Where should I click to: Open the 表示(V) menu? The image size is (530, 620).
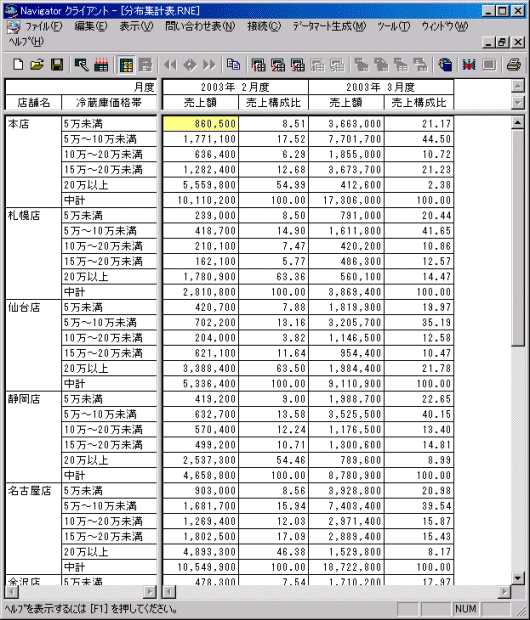click(x=136, y=26)
